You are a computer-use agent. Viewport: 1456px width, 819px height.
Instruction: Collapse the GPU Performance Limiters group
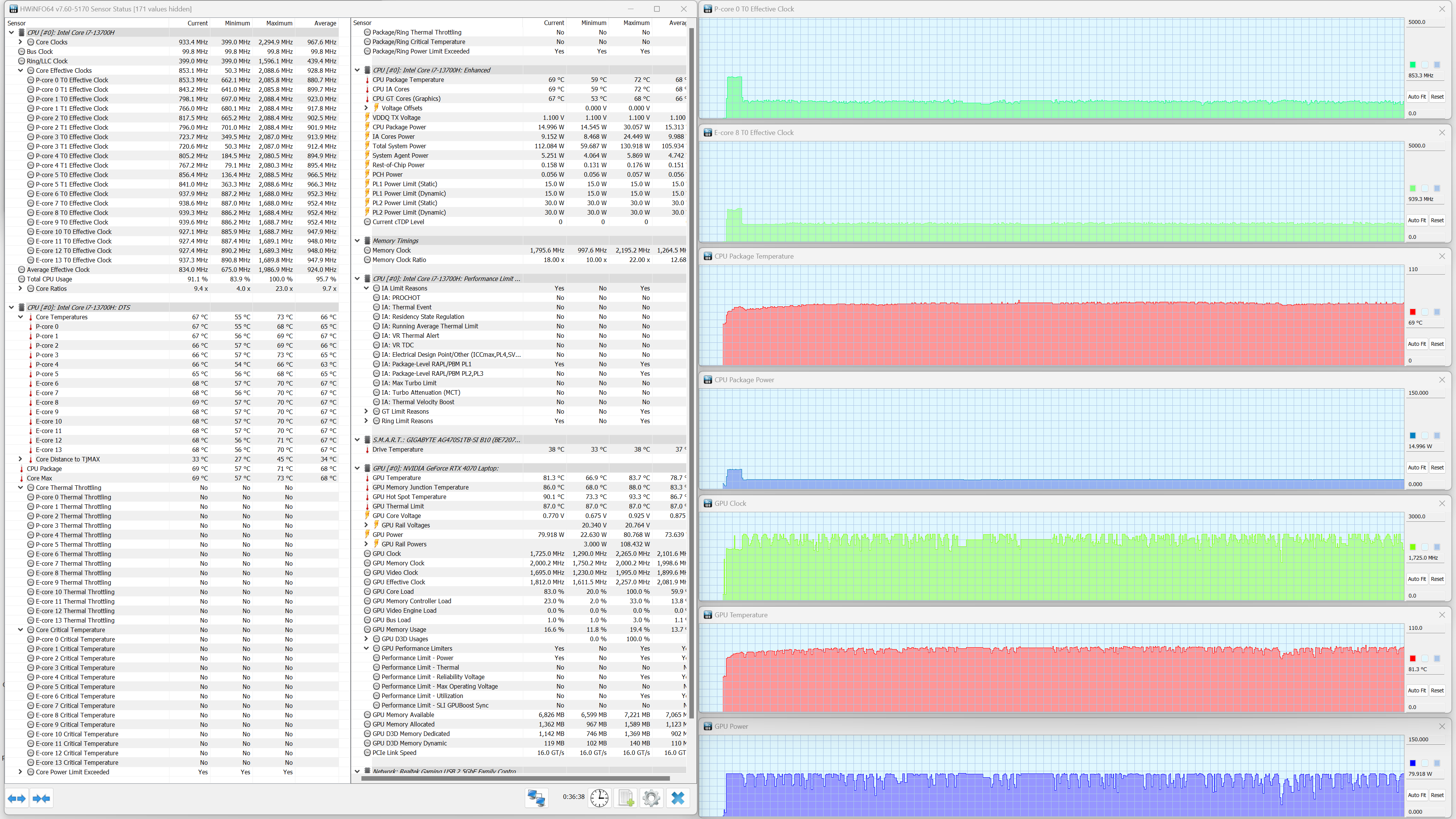(366, 648)
